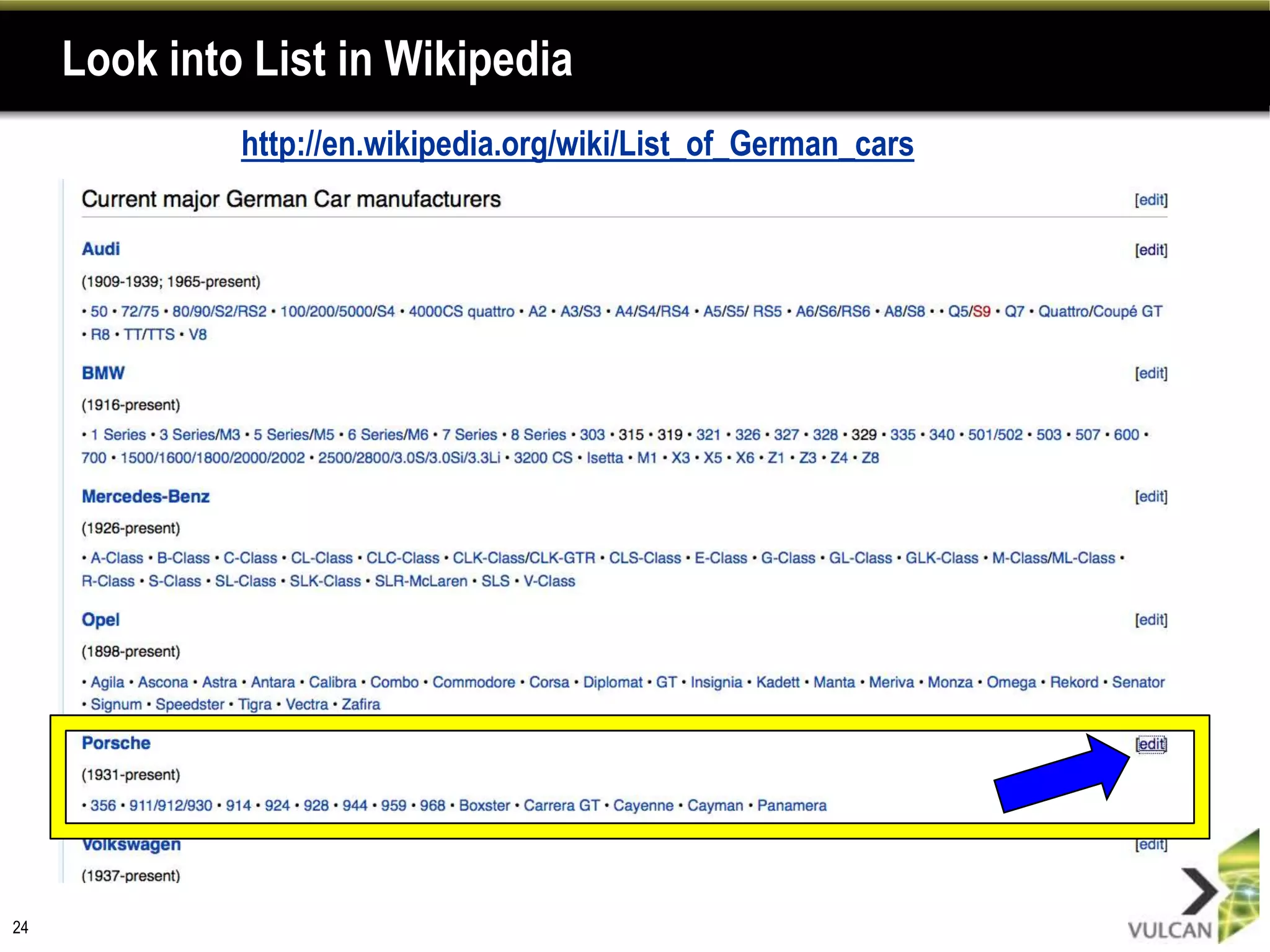The image size is (1270, 952).
Task: Open the Mercedes-Benz heading link
Action: pos(146,496)
